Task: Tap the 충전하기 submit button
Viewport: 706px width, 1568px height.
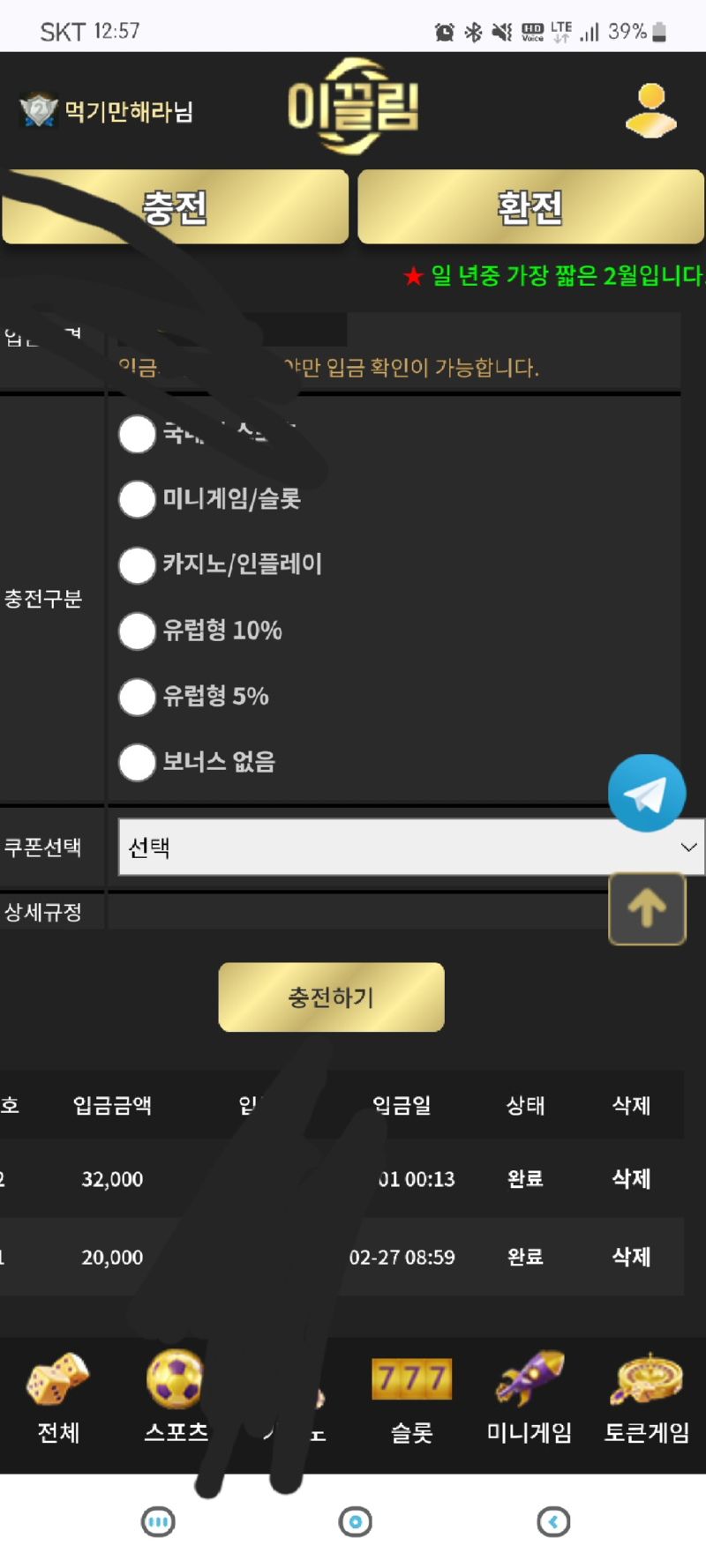Action: pyautogui.click(x=331, y=997)
